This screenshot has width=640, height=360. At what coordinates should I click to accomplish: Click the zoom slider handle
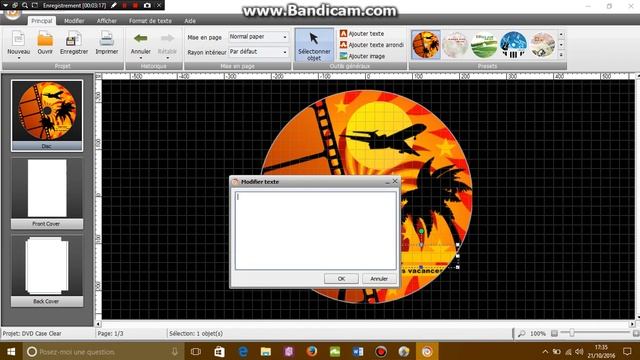[572, 333]
